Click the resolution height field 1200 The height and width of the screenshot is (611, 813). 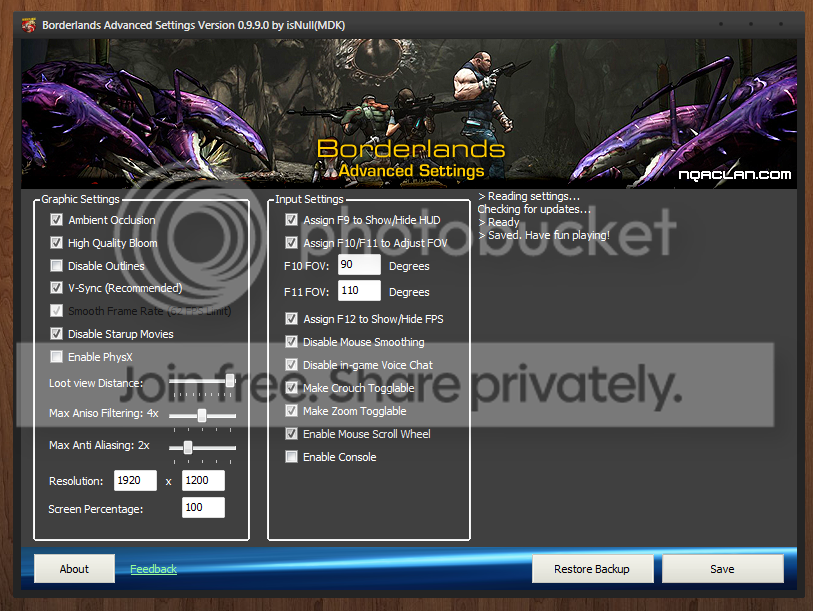tap(203, 480)
